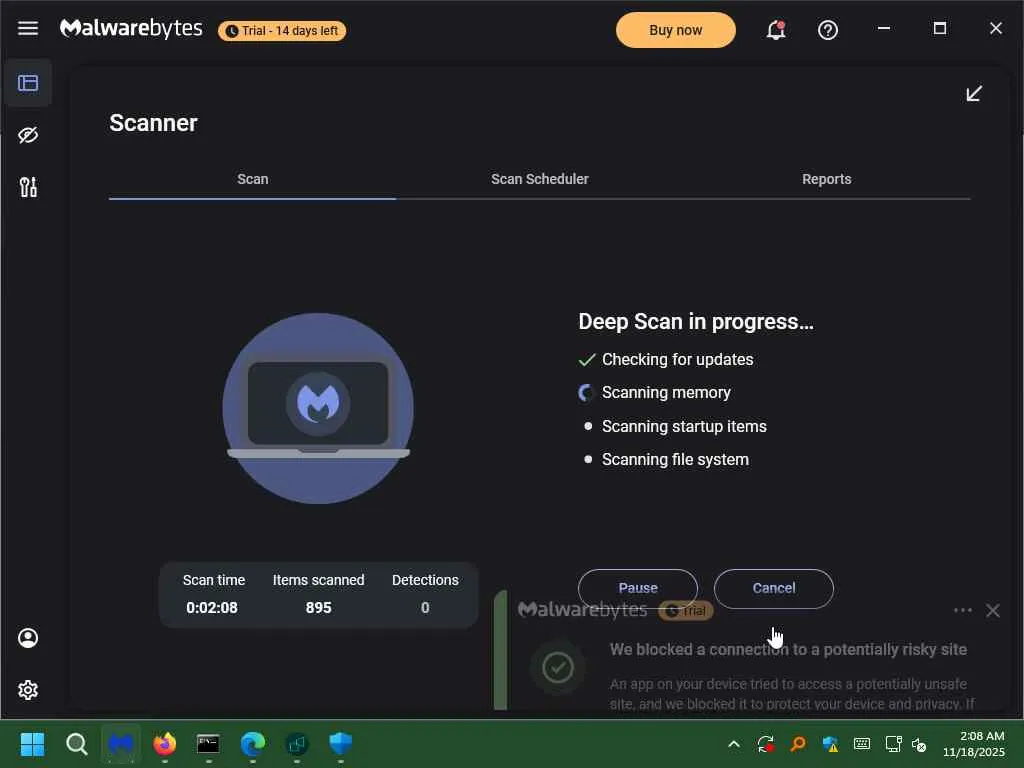
Task: Switch to the Reports tab
Action: 826,179
